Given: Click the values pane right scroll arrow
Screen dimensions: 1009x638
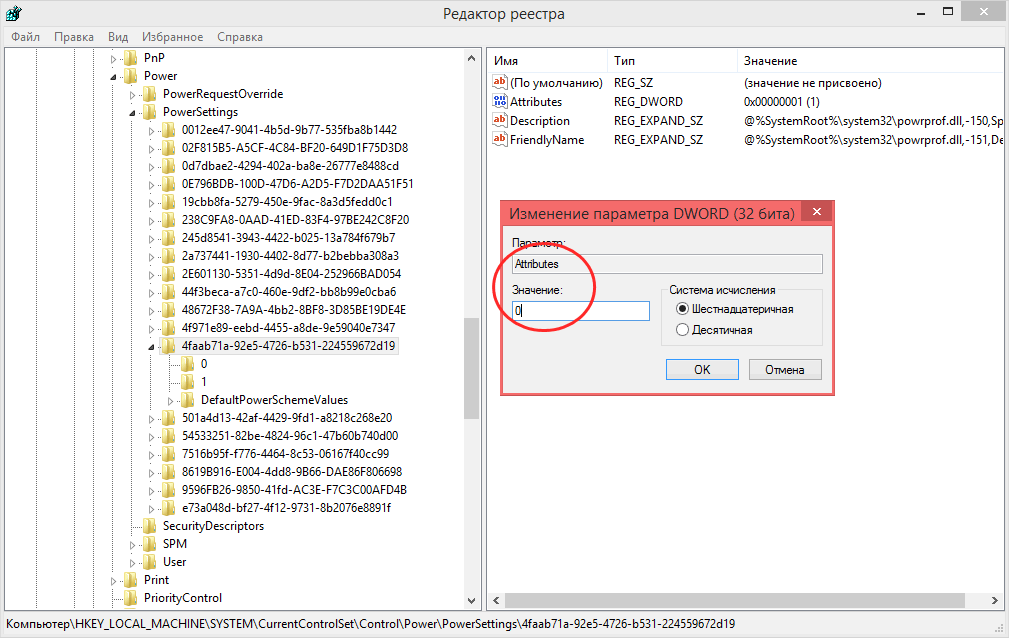Looking at the screenshot, I should [994, 600].
